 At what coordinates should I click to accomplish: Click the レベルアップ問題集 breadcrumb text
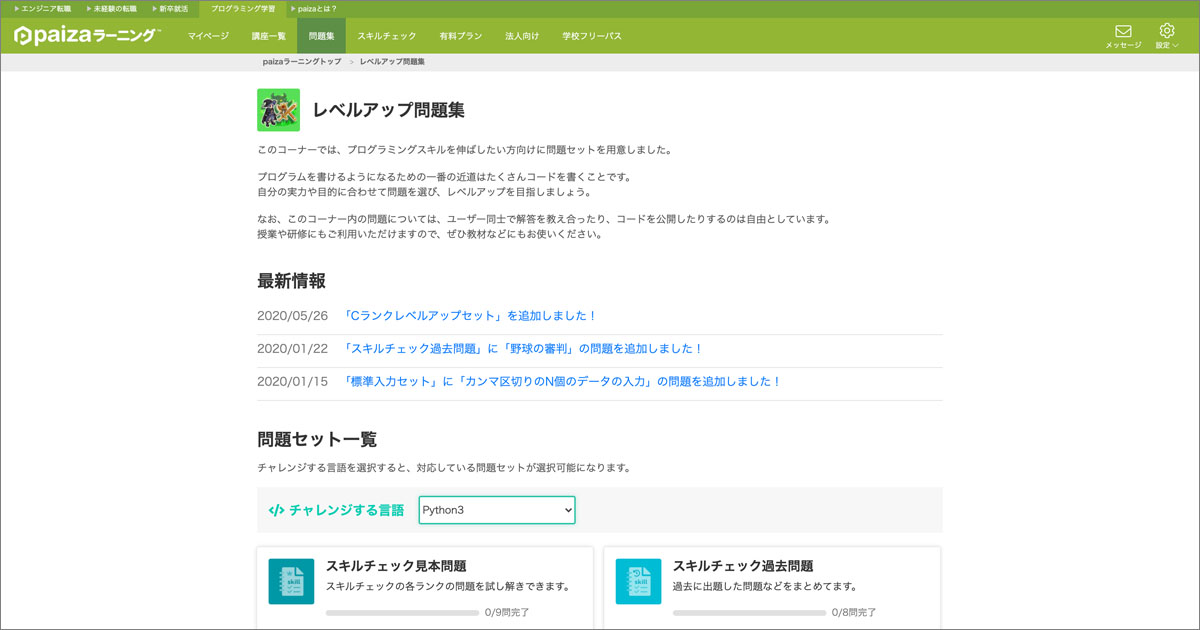(x=392, y=62)
